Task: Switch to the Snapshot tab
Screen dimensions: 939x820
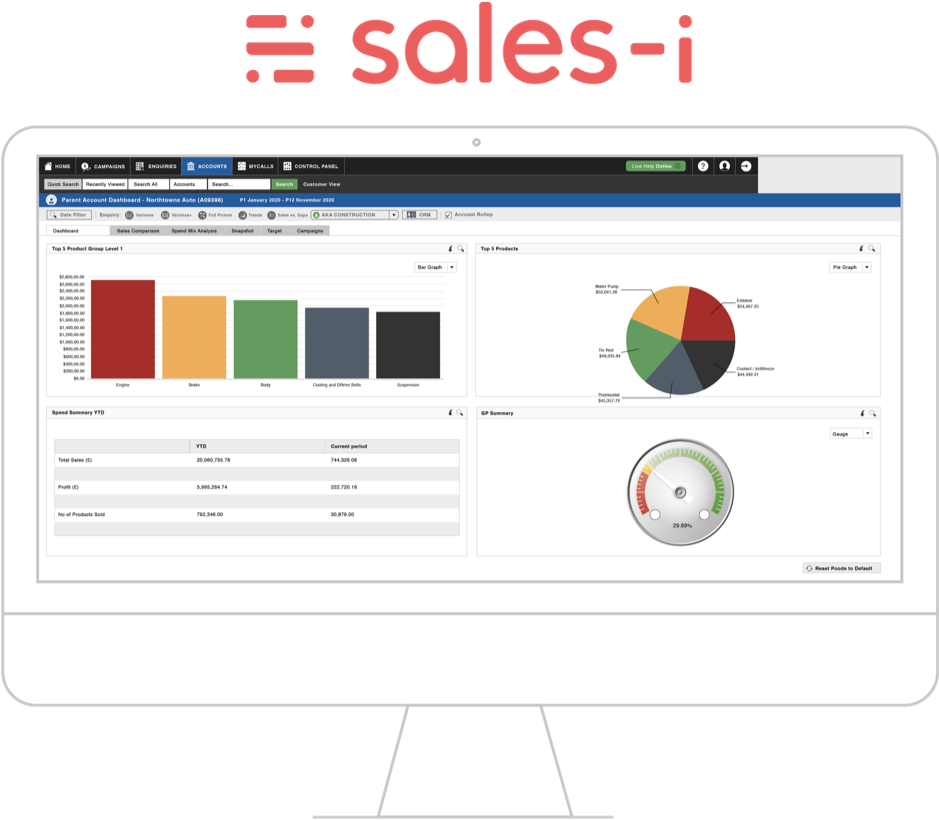Action: pyautogui.click(x=243, y=231)
